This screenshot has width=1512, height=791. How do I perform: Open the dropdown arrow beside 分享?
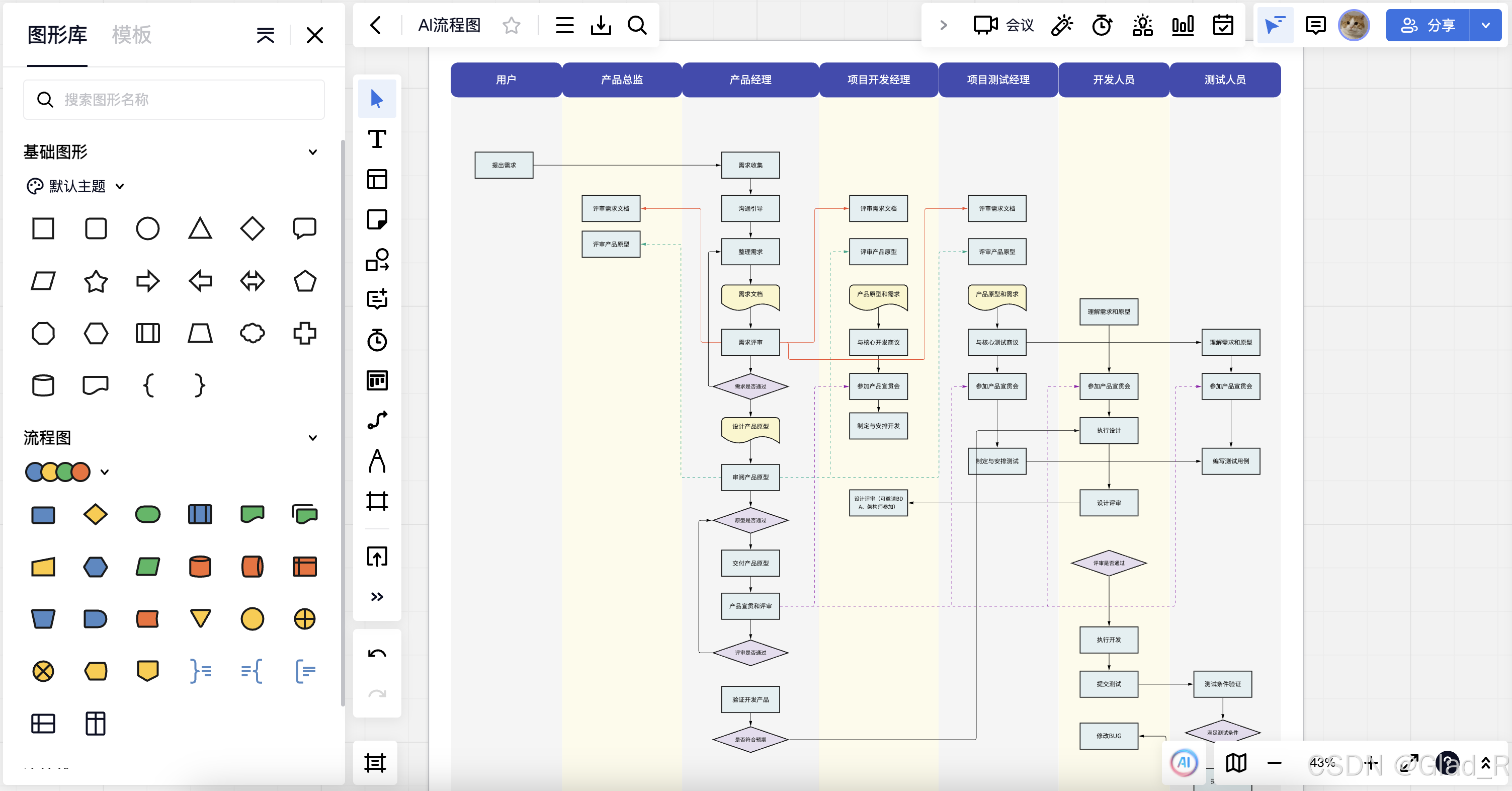(x=1485, y=25)
